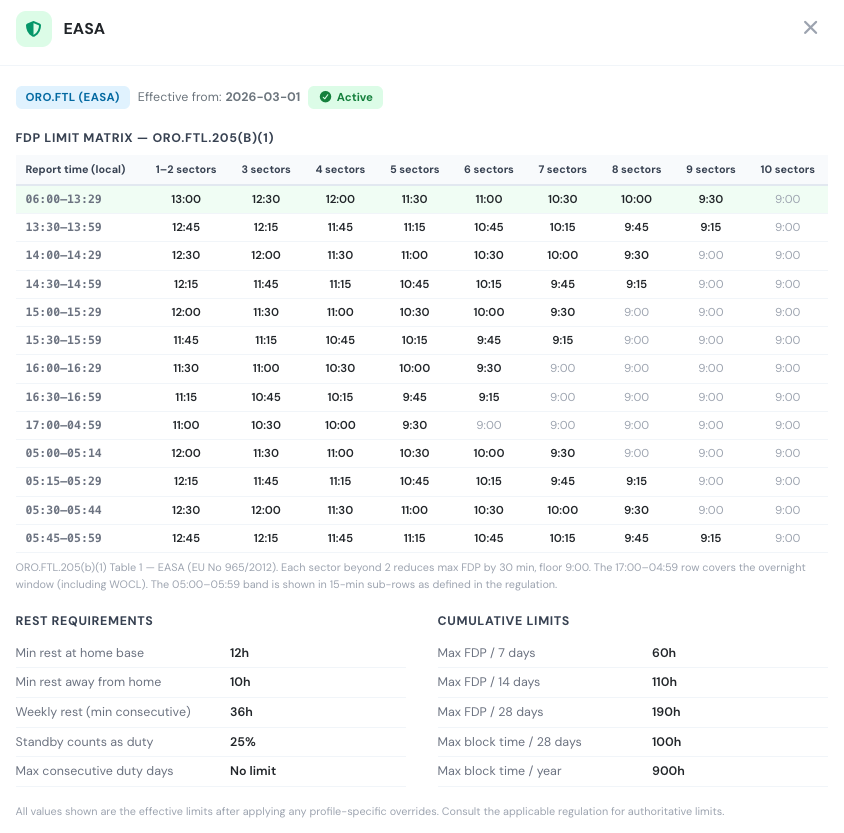Click the REST REQUIREMENTS heading
Viewport: 844px width, 833px height.
tap(84, 621)
